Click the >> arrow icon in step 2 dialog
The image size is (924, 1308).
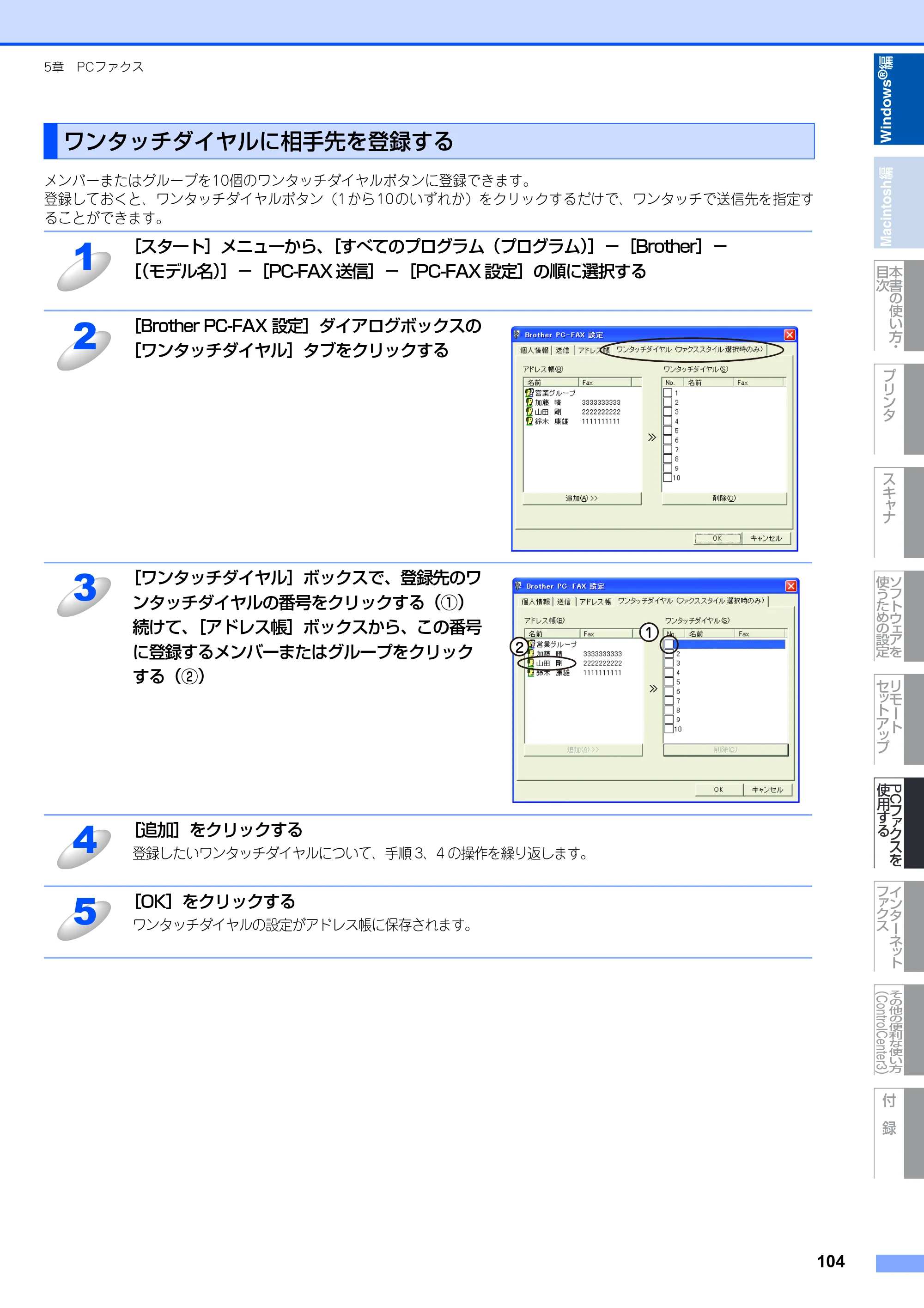tap(652, 438)
